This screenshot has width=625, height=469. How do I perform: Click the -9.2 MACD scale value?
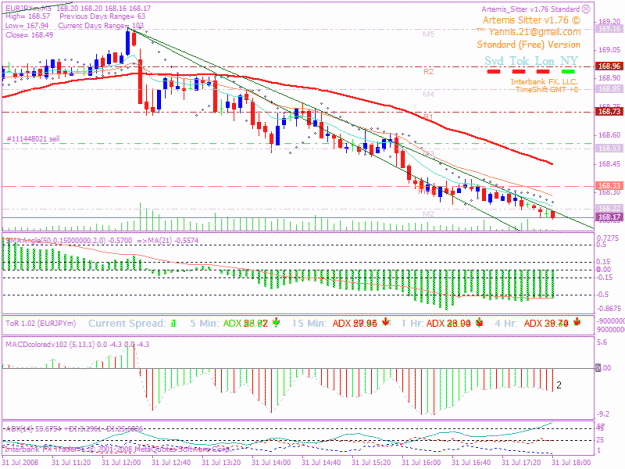pyautogui.click(x=603, y=415)
